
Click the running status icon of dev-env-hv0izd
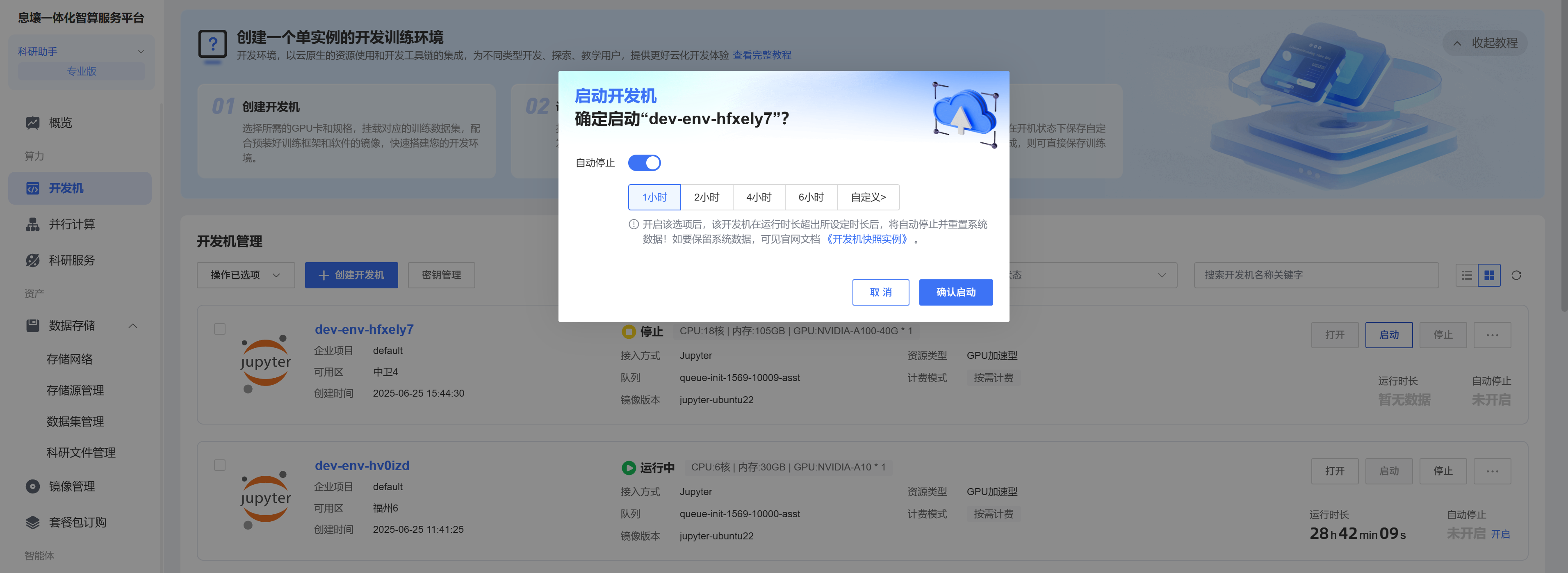point(628,468)
